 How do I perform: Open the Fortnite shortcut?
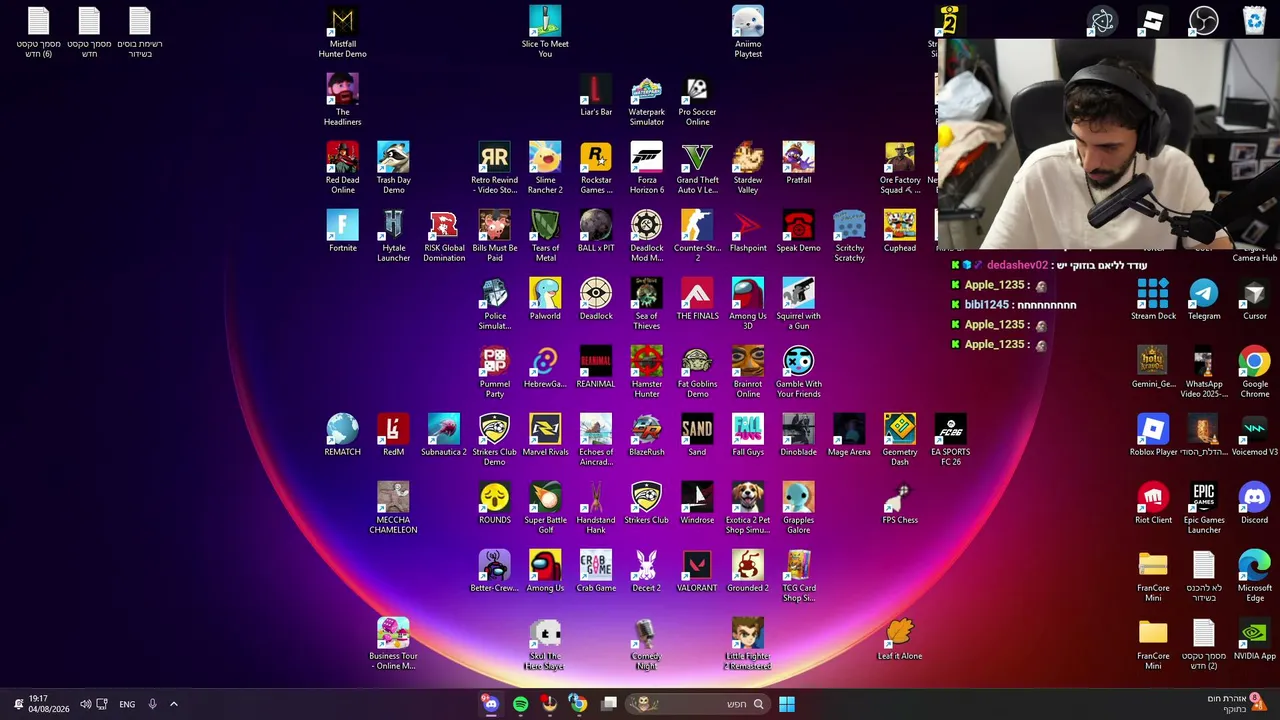pos(342,231)
